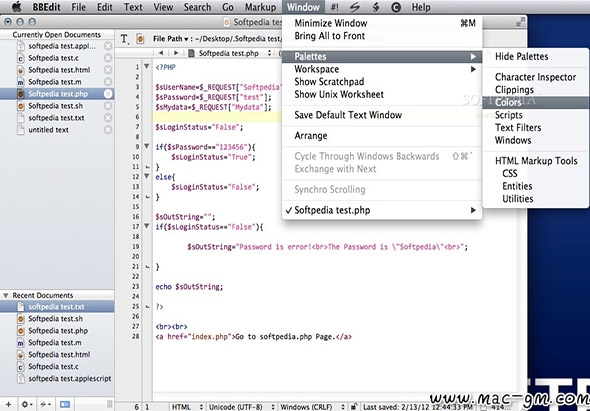Screen dimensions: 590x411
Task: Open Text Filters palette
Action: (536, 128)
